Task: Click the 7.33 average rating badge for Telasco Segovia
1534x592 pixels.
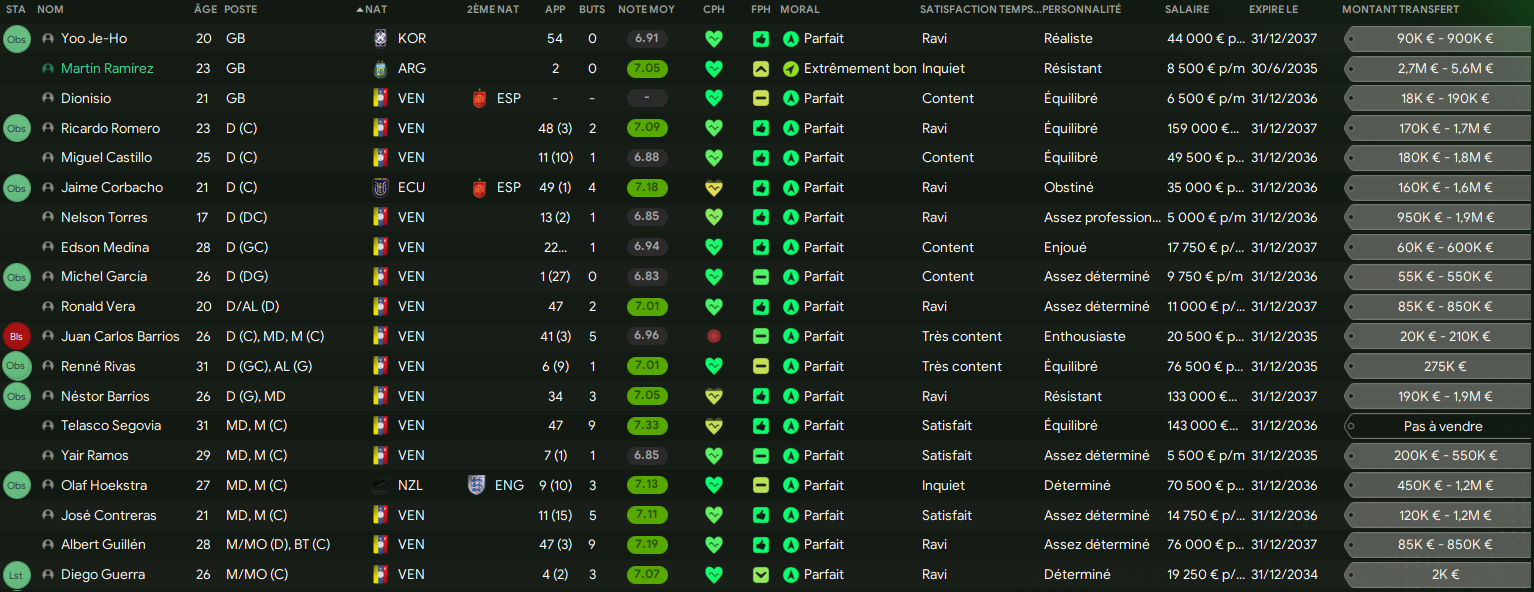Action: 647,426
